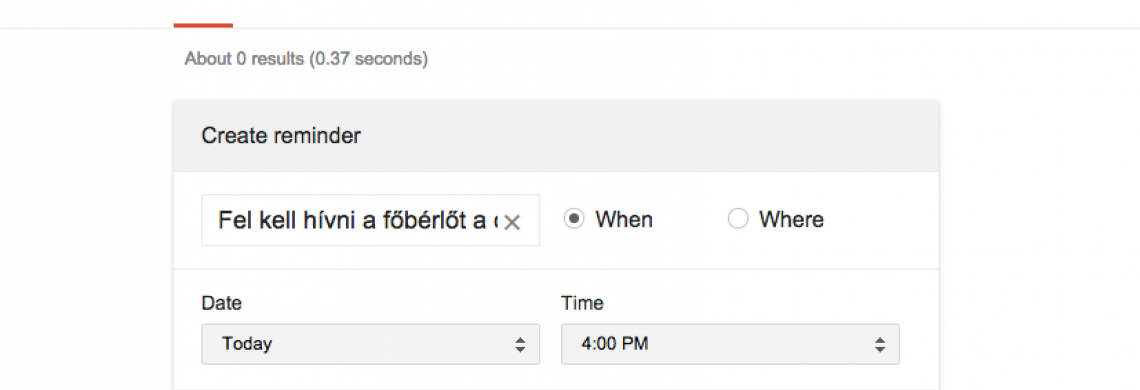Image resolution: width=1140 pixels, height=390 pixels.
Task: Click the Date field label
Action: [x=222, y=303]
